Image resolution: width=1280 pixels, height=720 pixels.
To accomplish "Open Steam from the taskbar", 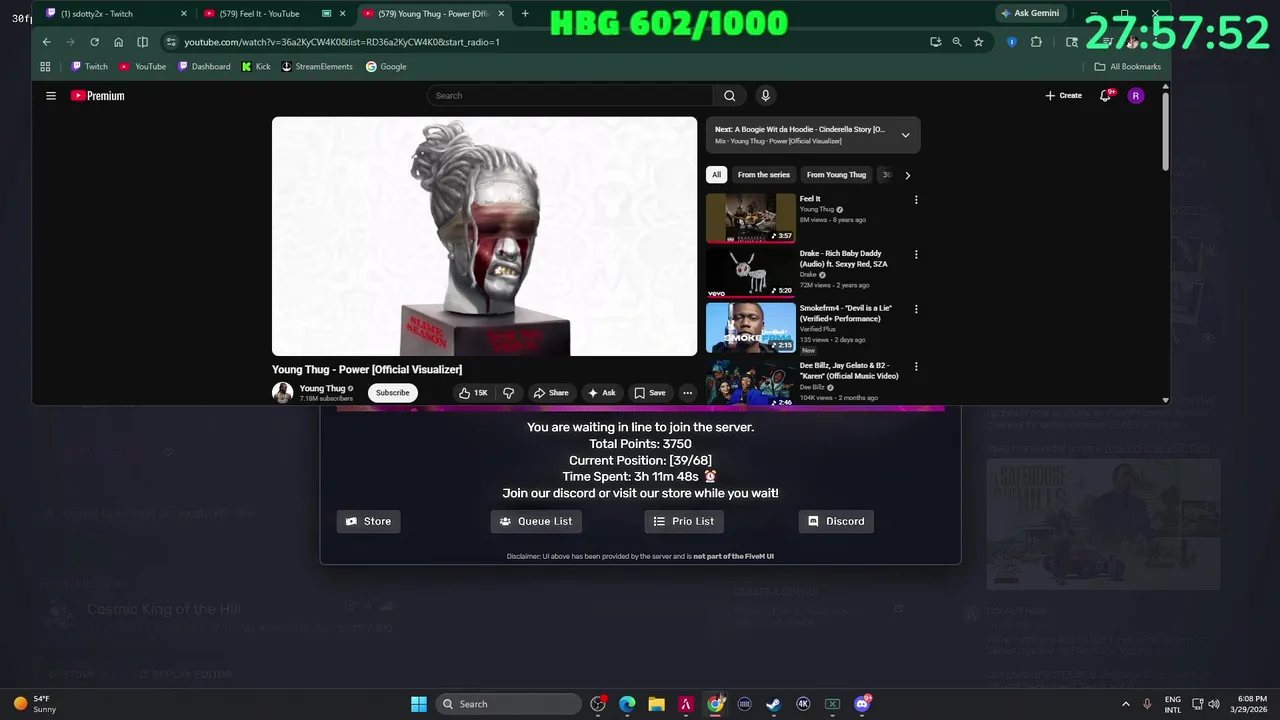I will pyautogui.click(x=773, y=704).
